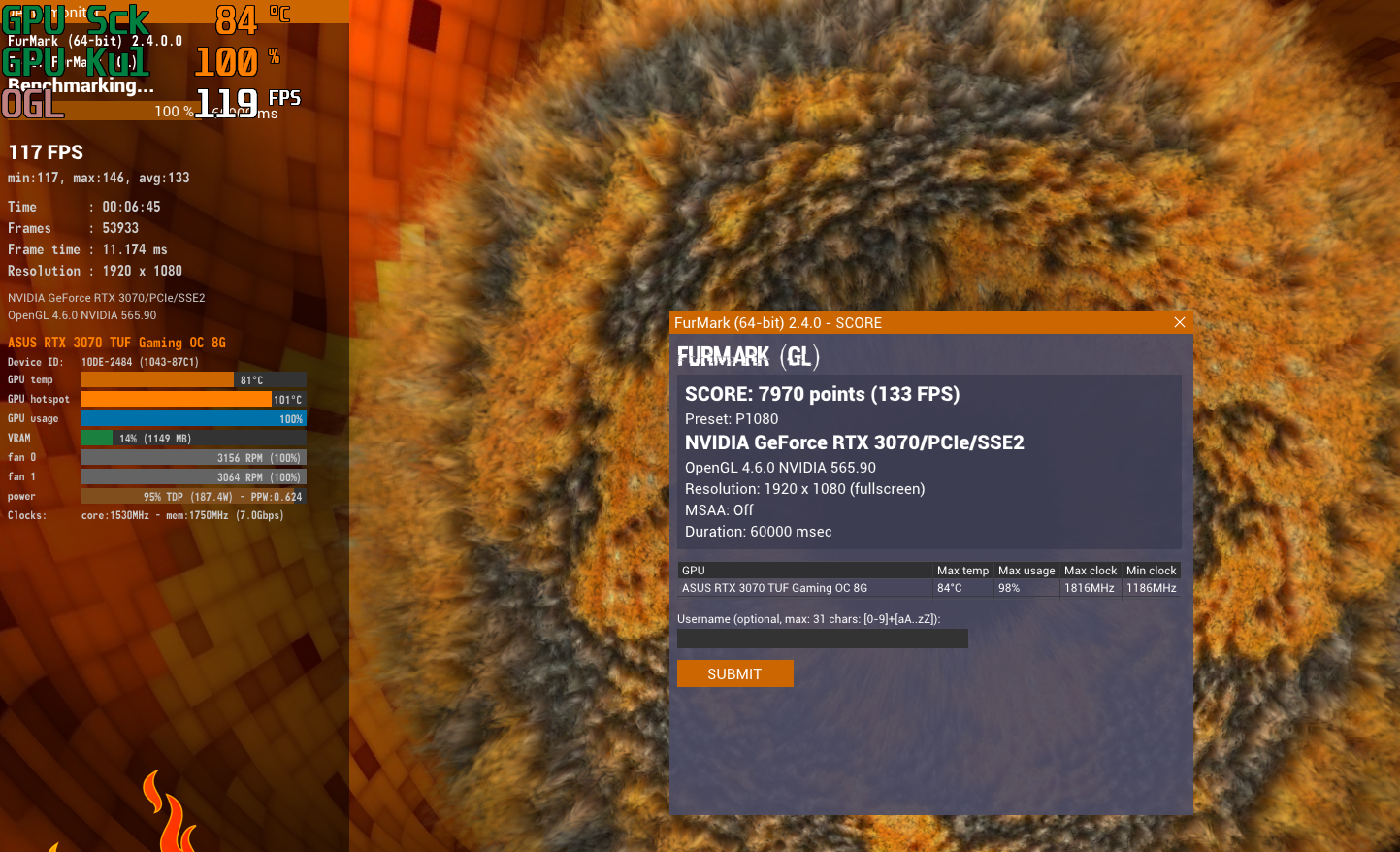Click the Frames value '53933'
This screenshot has width=1400, height=852.
tap(120, 228)
